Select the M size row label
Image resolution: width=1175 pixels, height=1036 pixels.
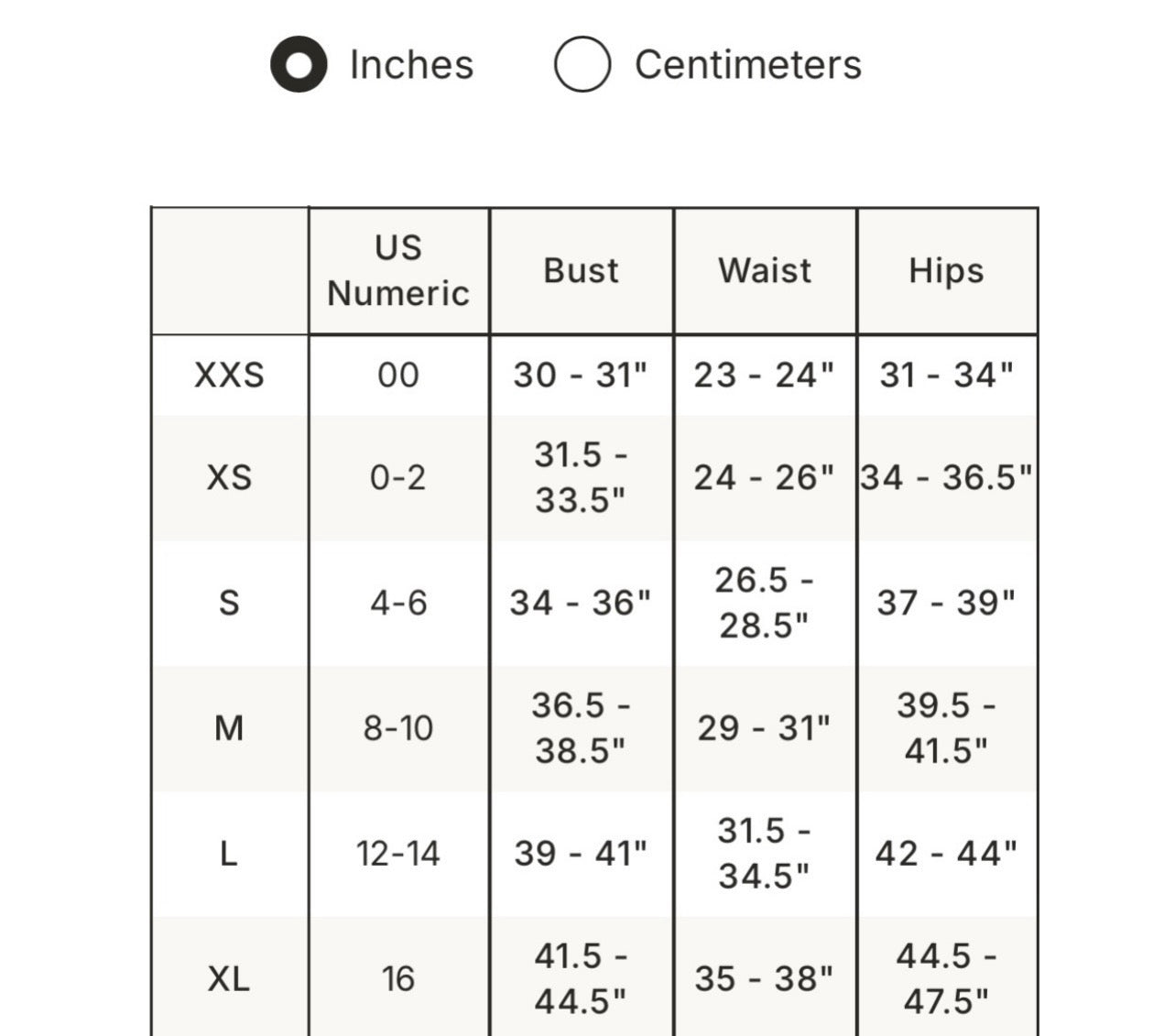tap(229, 729)
